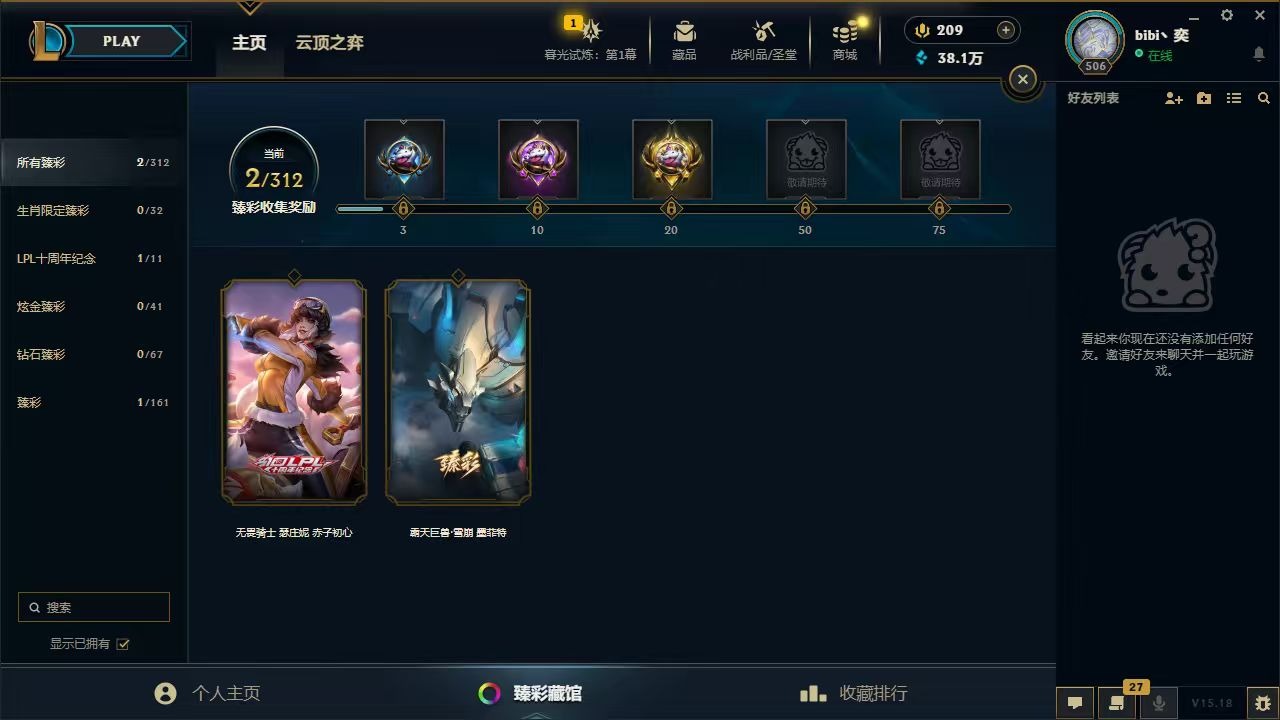Select the 生肖限定臻彩 category

93,210
